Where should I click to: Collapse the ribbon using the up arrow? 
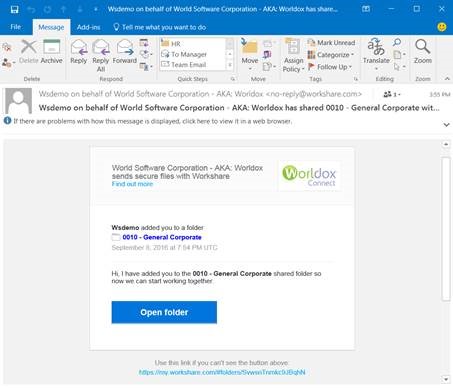tap(447, 79)
